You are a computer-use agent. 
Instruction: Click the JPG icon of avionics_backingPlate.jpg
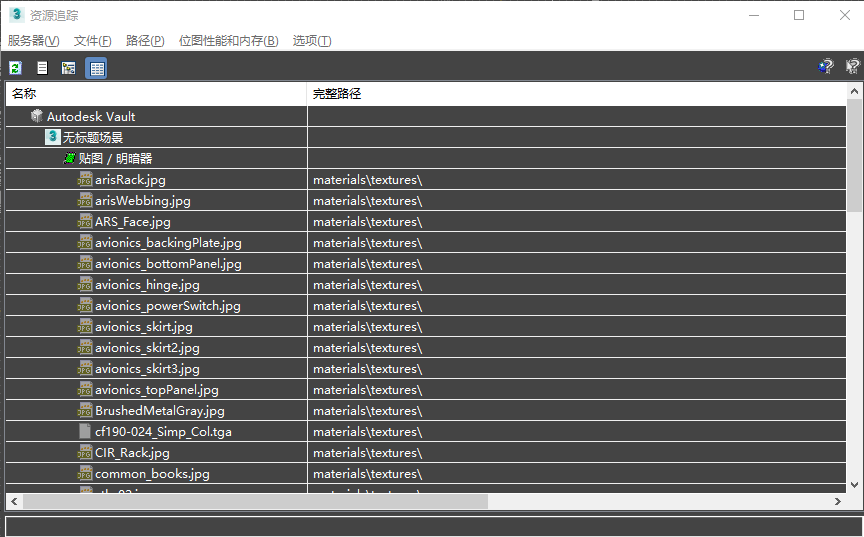85,242
